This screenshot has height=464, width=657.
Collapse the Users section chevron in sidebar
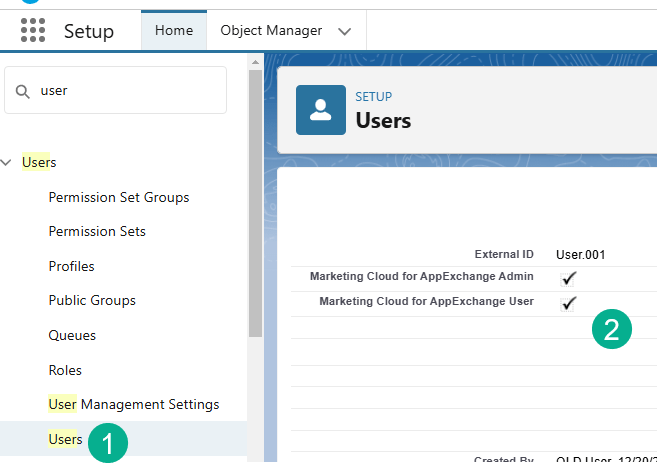point(8,162)
